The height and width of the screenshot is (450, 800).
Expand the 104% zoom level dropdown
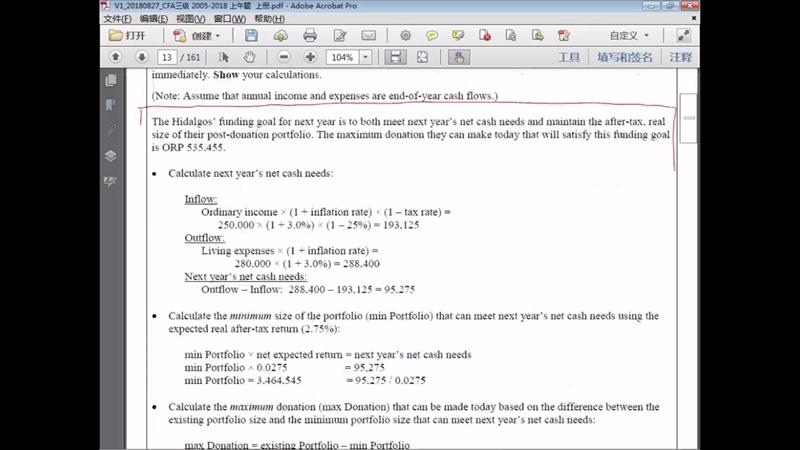[x=366, y=57]
